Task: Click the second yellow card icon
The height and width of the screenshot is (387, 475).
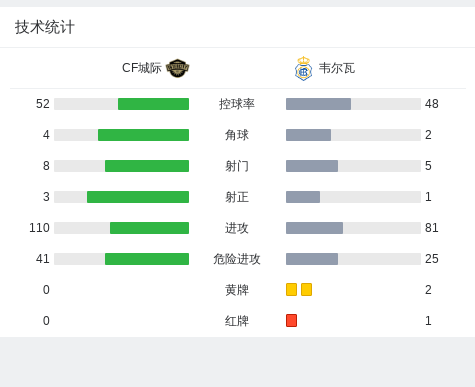Action: click(306, 290)
